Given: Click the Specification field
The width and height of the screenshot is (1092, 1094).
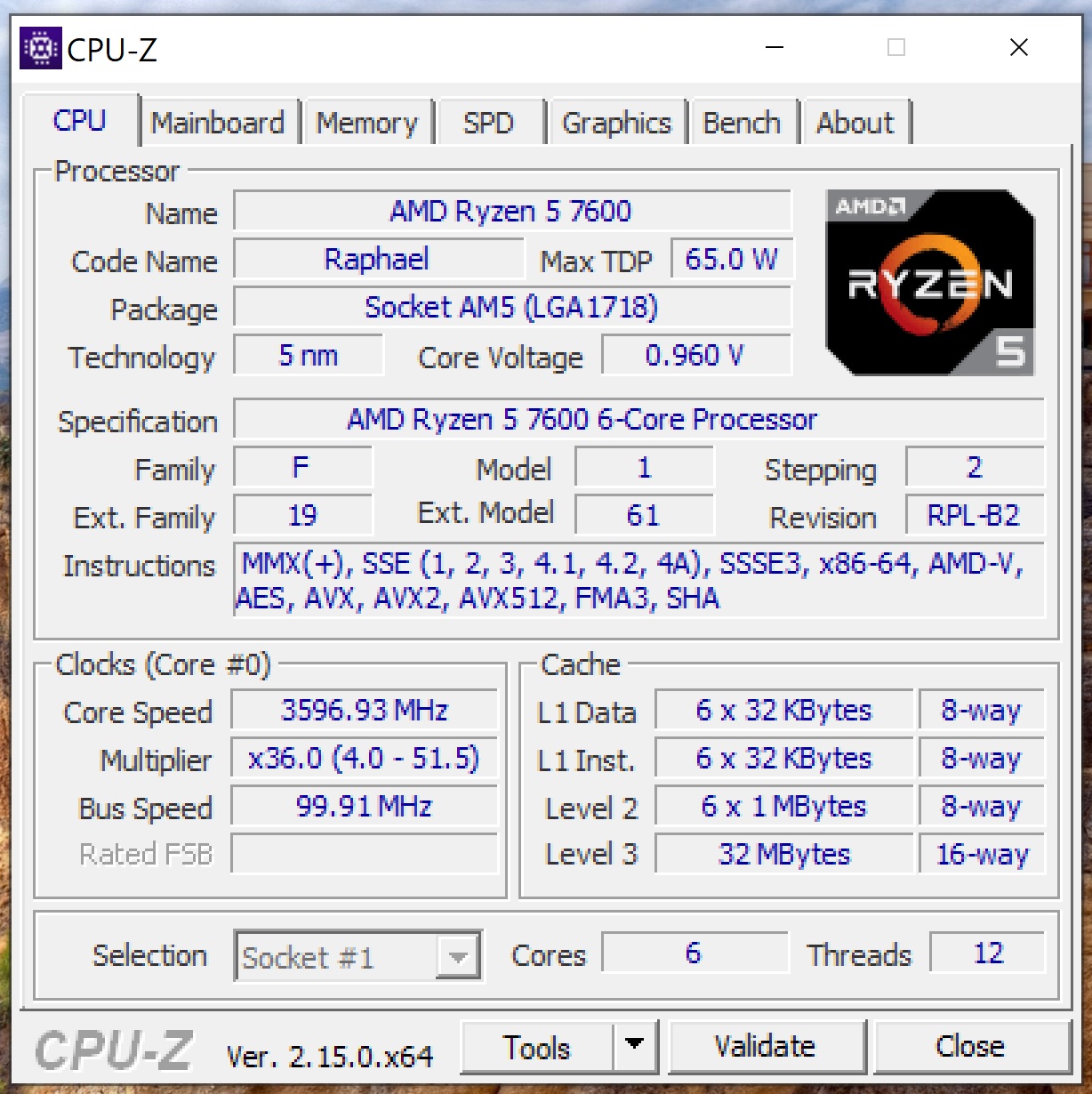Looking at the screenshot, I should click(638, 419).
